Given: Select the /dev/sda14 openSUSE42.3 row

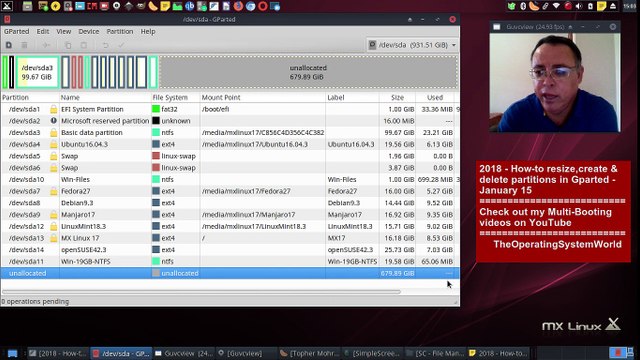Looking at the screenshot, I should [x=230, y=250].
